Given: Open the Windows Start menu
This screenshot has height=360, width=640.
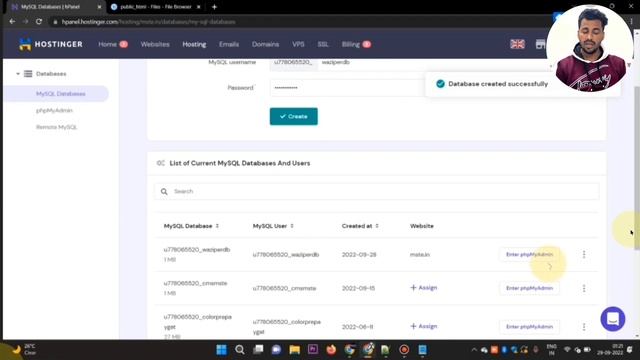Looking at the screenshot, I should 221,350.
